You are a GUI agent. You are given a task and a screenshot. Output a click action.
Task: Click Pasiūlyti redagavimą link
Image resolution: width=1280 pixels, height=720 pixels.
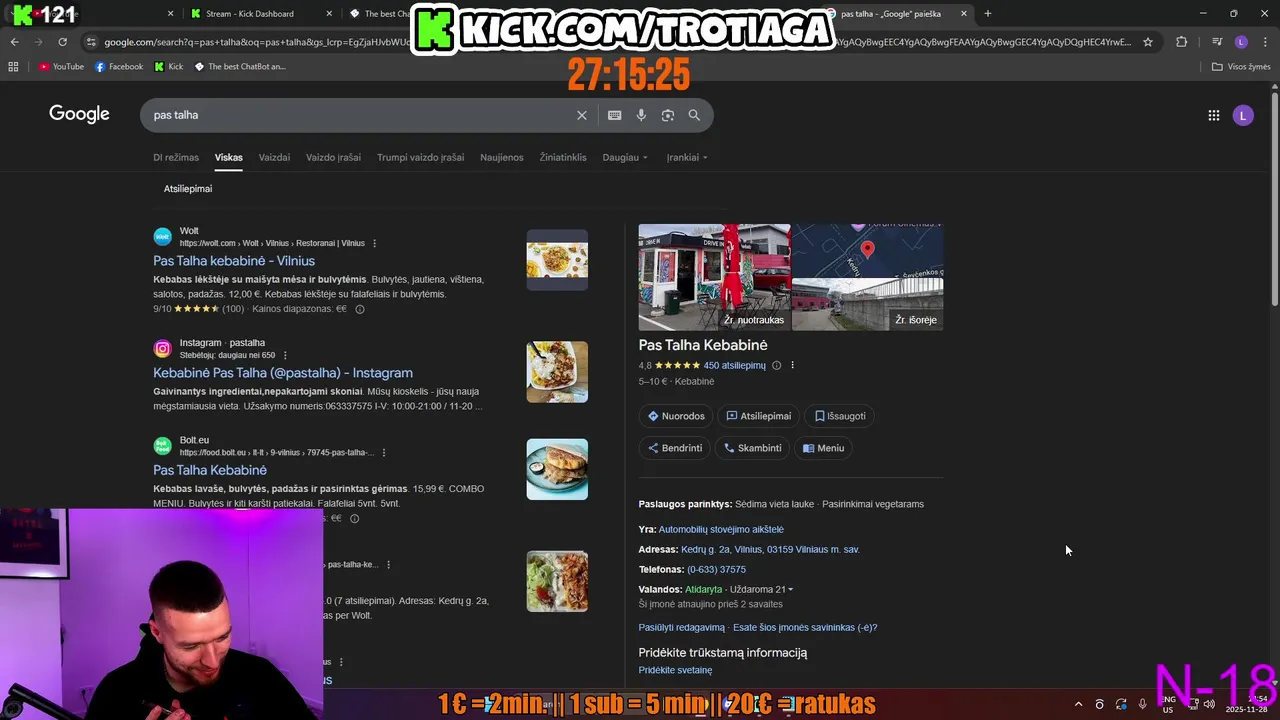(682, 627)
